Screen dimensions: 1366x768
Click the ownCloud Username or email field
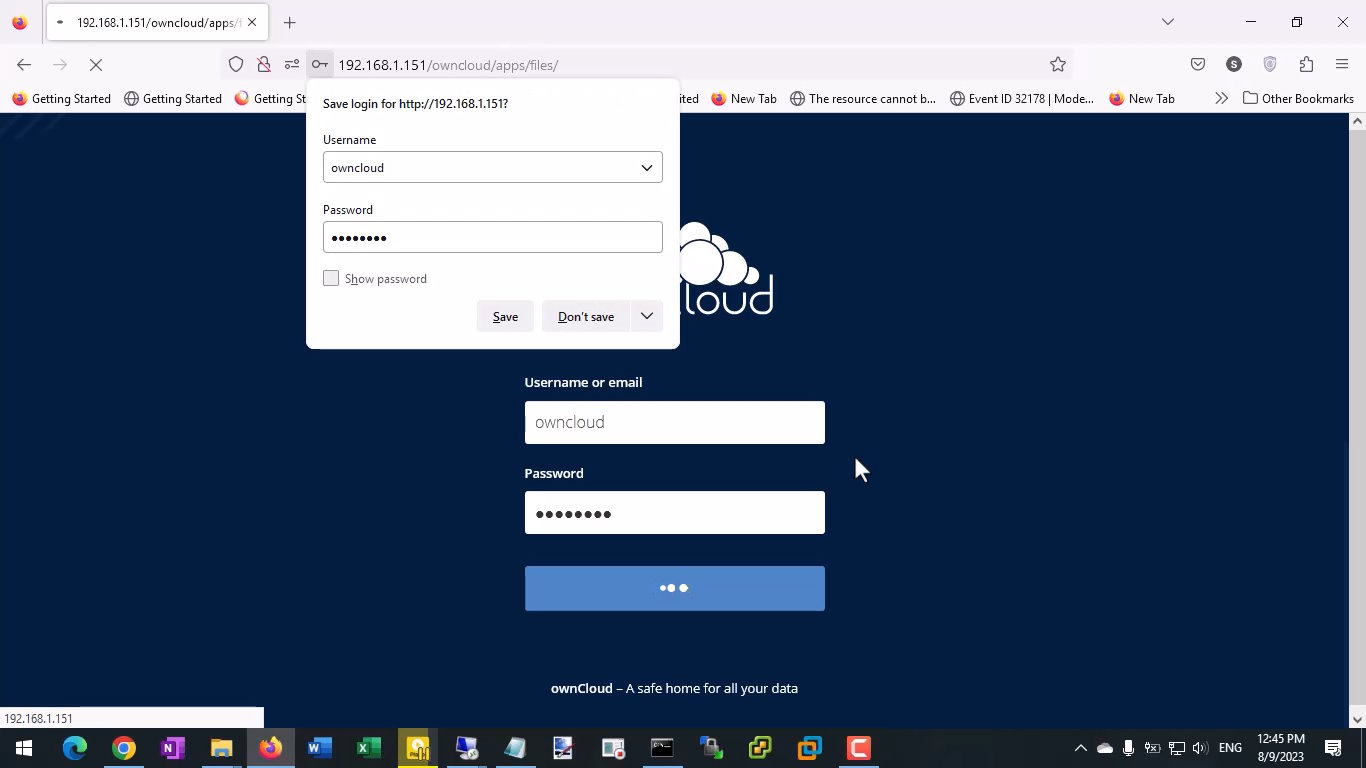(x=675, y=422)
